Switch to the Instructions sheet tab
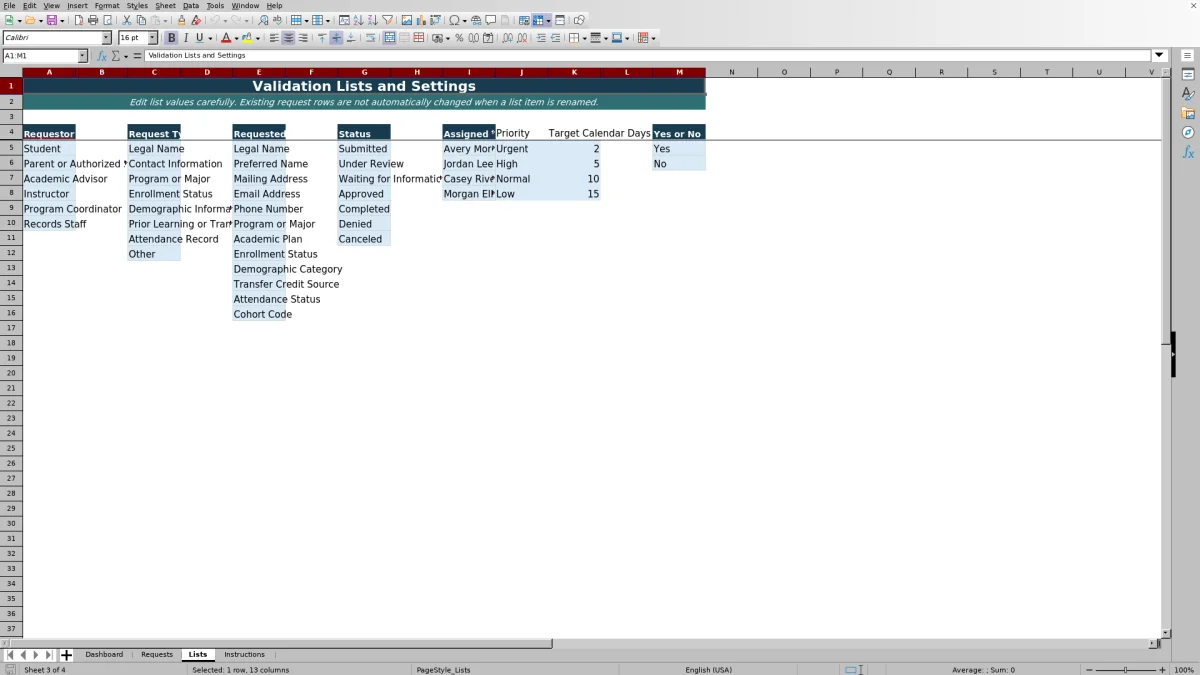The image size is (1200, 675). click(244, 655)
